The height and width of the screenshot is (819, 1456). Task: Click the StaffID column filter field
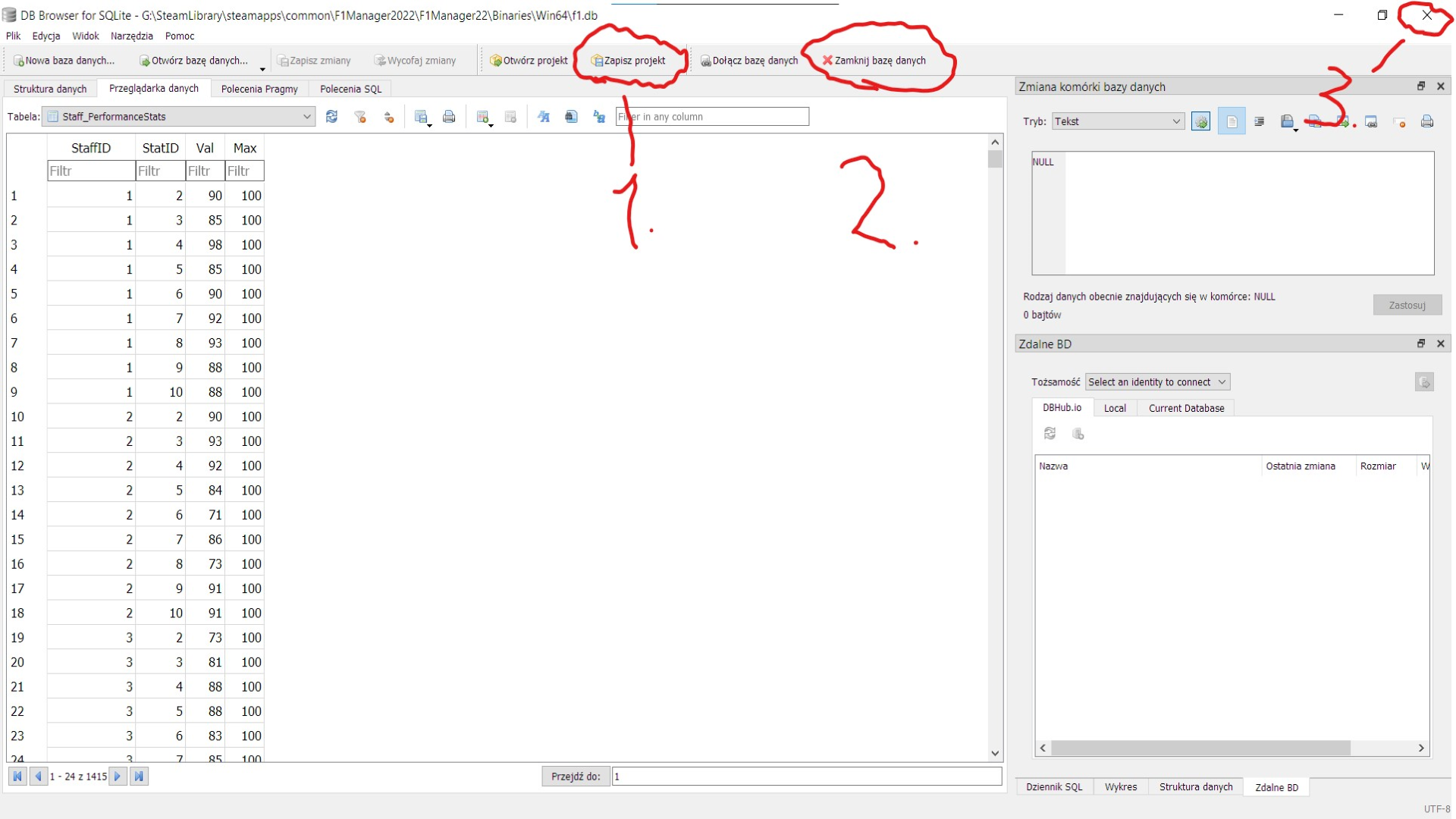[x=90, y=171]
